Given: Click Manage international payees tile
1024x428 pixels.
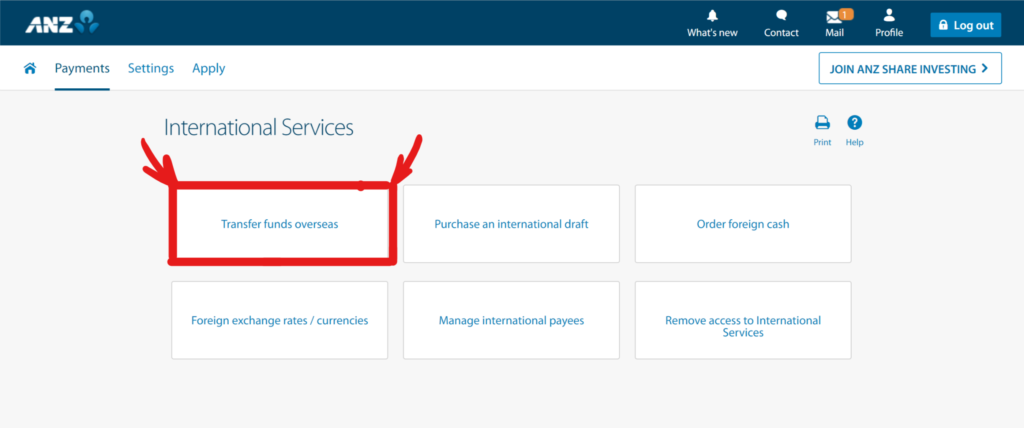Looking at the screenshot, I should point(511,321).
